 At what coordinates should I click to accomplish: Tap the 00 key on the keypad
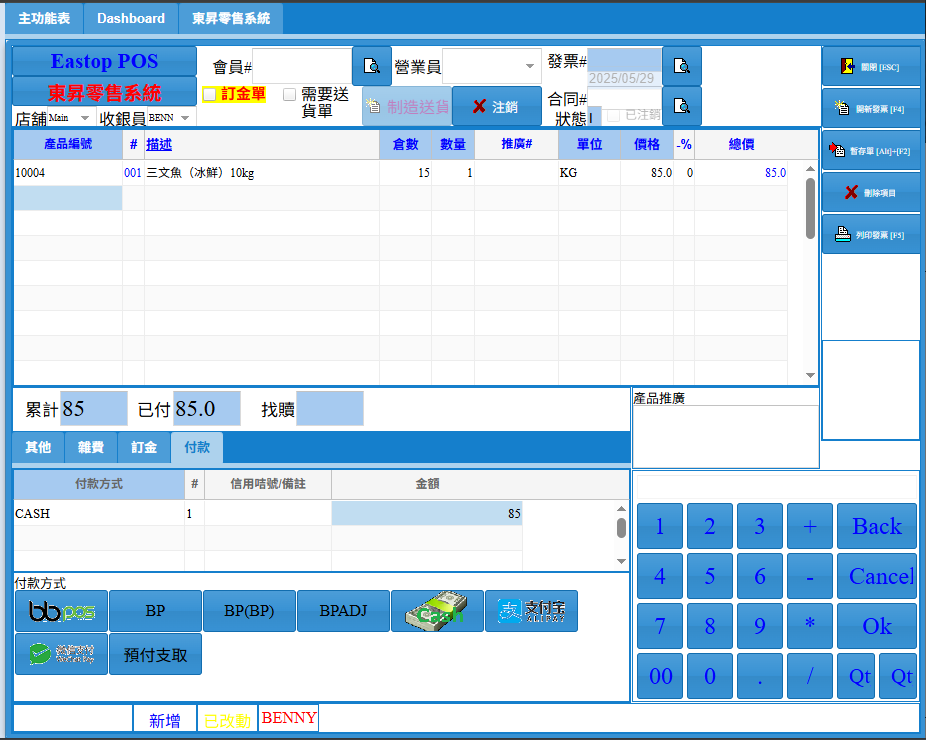coord(660,676)
